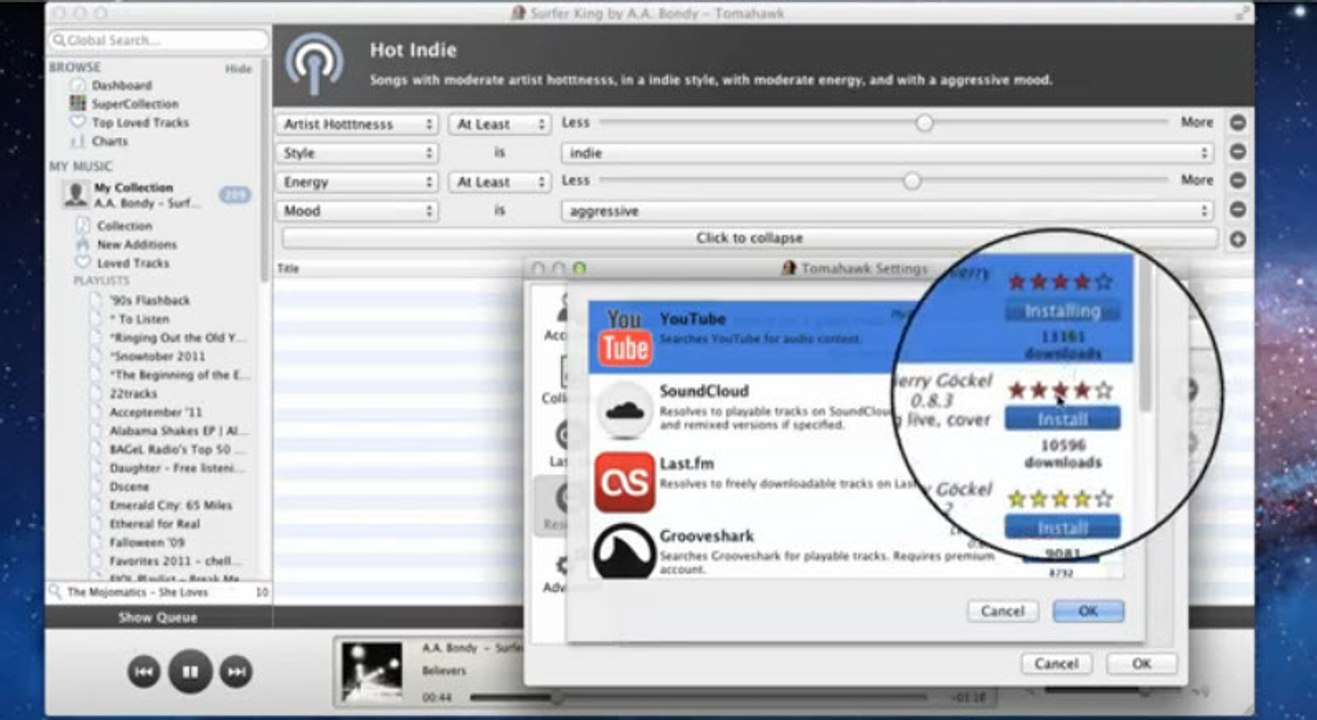Remove the Mood filter row
Viewport: 1317px width, 720px height.
[x=1237, y=211]
